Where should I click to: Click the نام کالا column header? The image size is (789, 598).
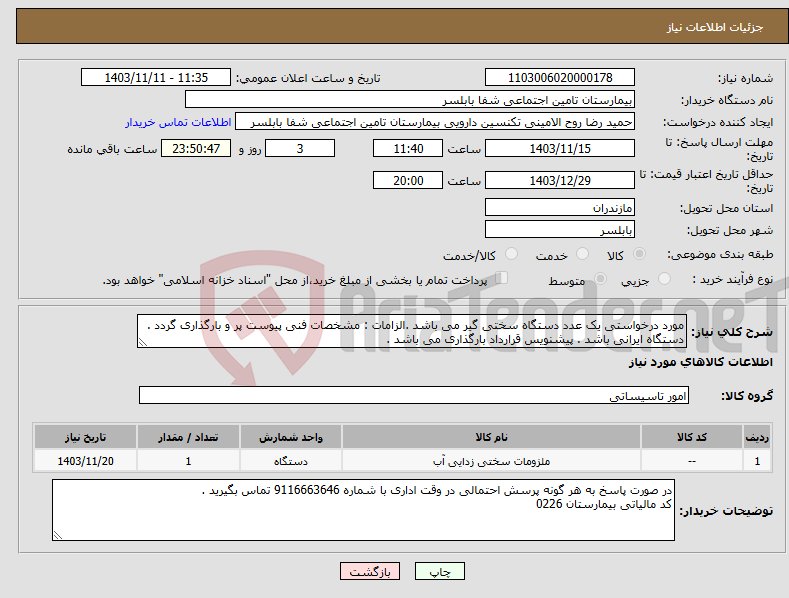tap(491, 437)
